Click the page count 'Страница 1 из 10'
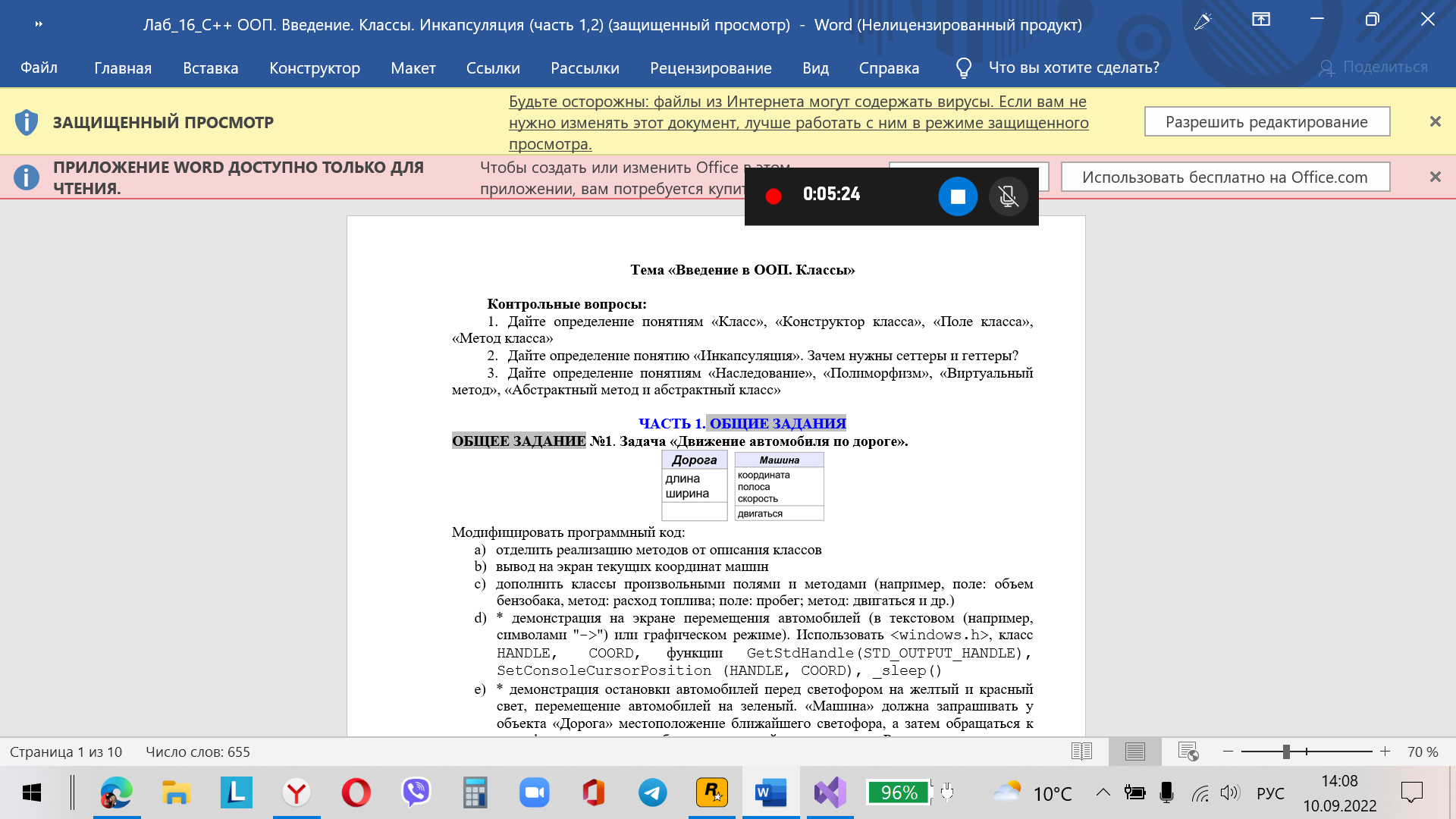This screenshot has height=819, width=1456. (66, 752)
